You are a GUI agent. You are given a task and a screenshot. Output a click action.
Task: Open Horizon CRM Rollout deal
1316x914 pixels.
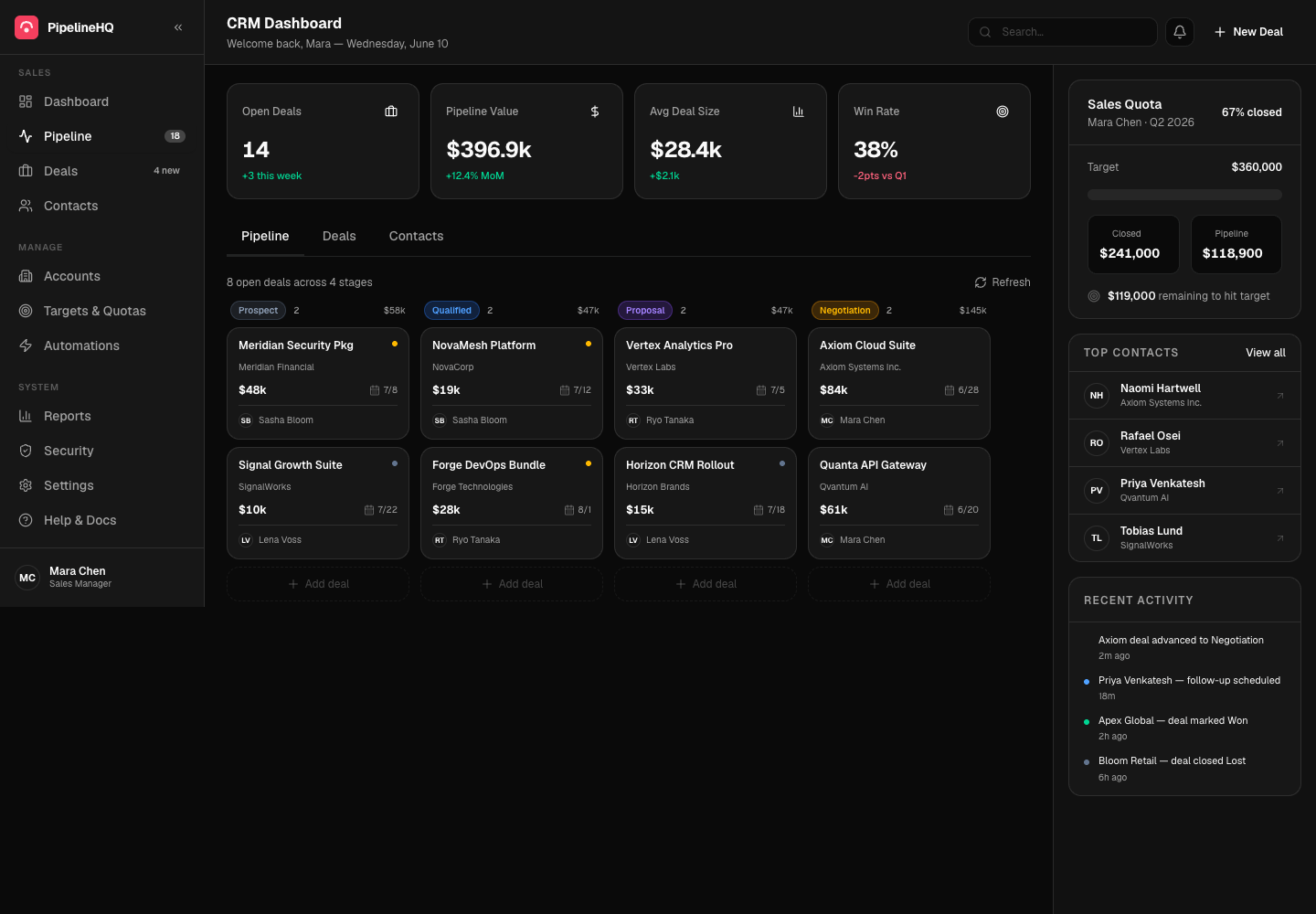click(706, 504)
